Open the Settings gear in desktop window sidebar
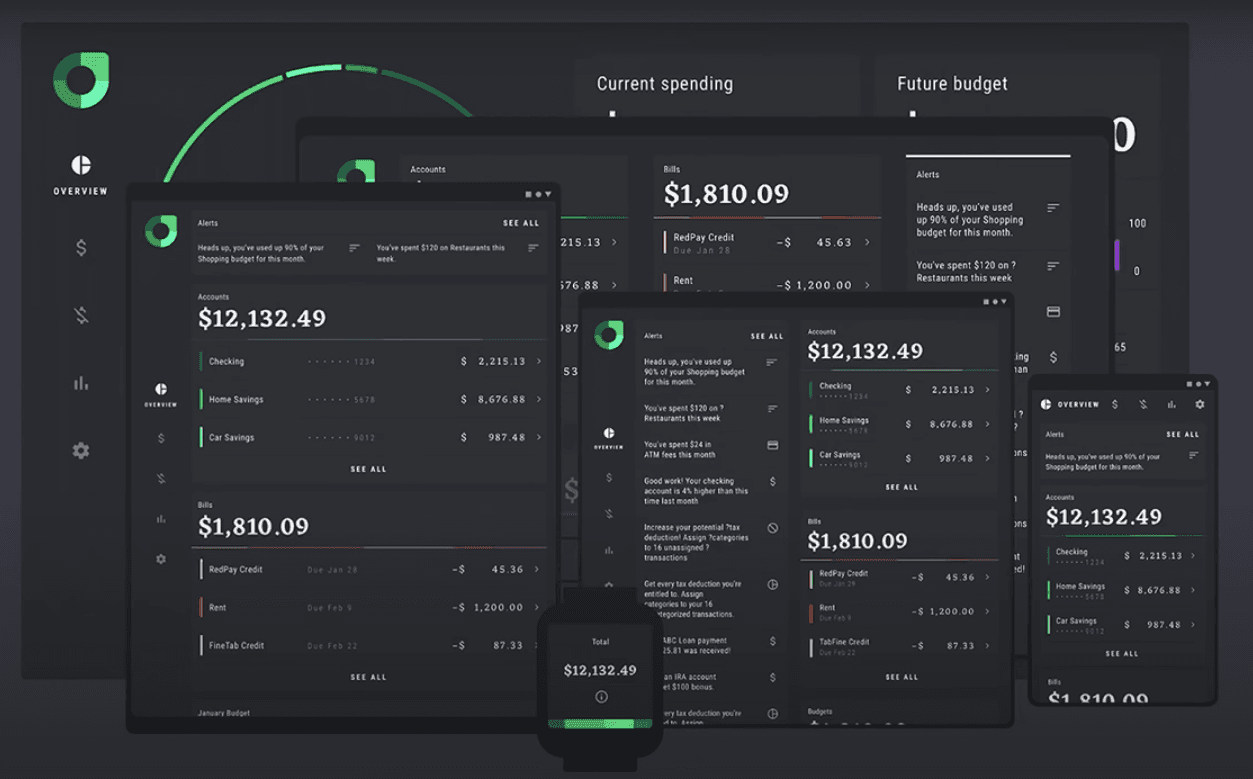The width and height of the screenshot is (1253, 779). pyautogui.click(x=81, y=451)
